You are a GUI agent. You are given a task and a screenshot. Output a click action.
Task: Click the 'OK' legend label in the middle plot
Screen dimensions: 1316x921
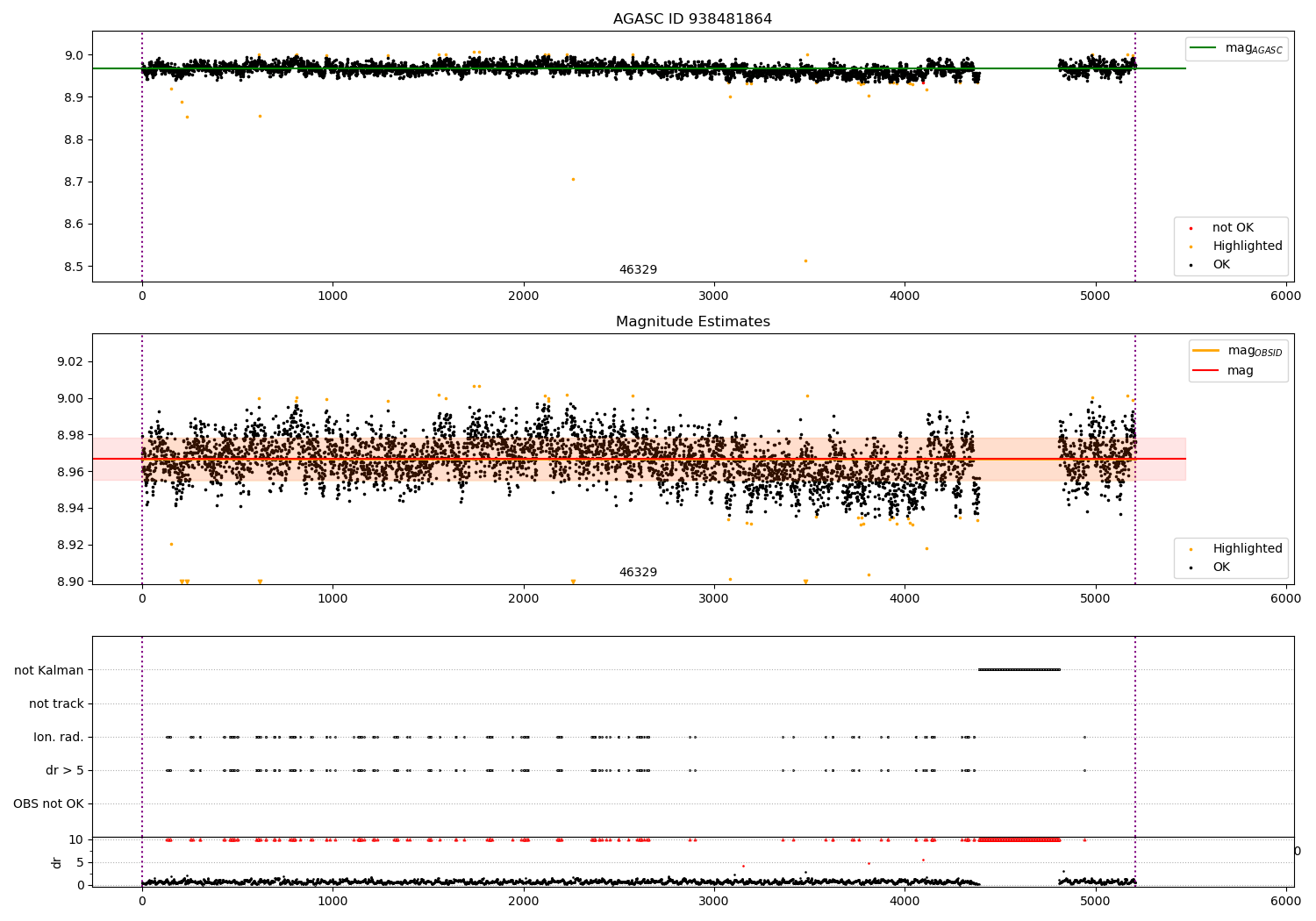click(x=1221, y=568)
